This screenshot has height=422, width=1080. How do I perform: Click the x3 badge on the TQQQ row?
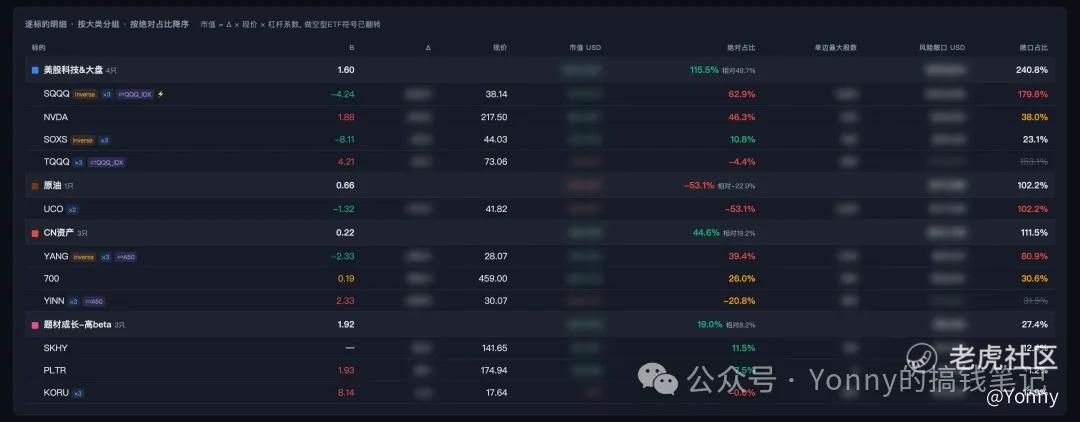(x=79, y=162)
